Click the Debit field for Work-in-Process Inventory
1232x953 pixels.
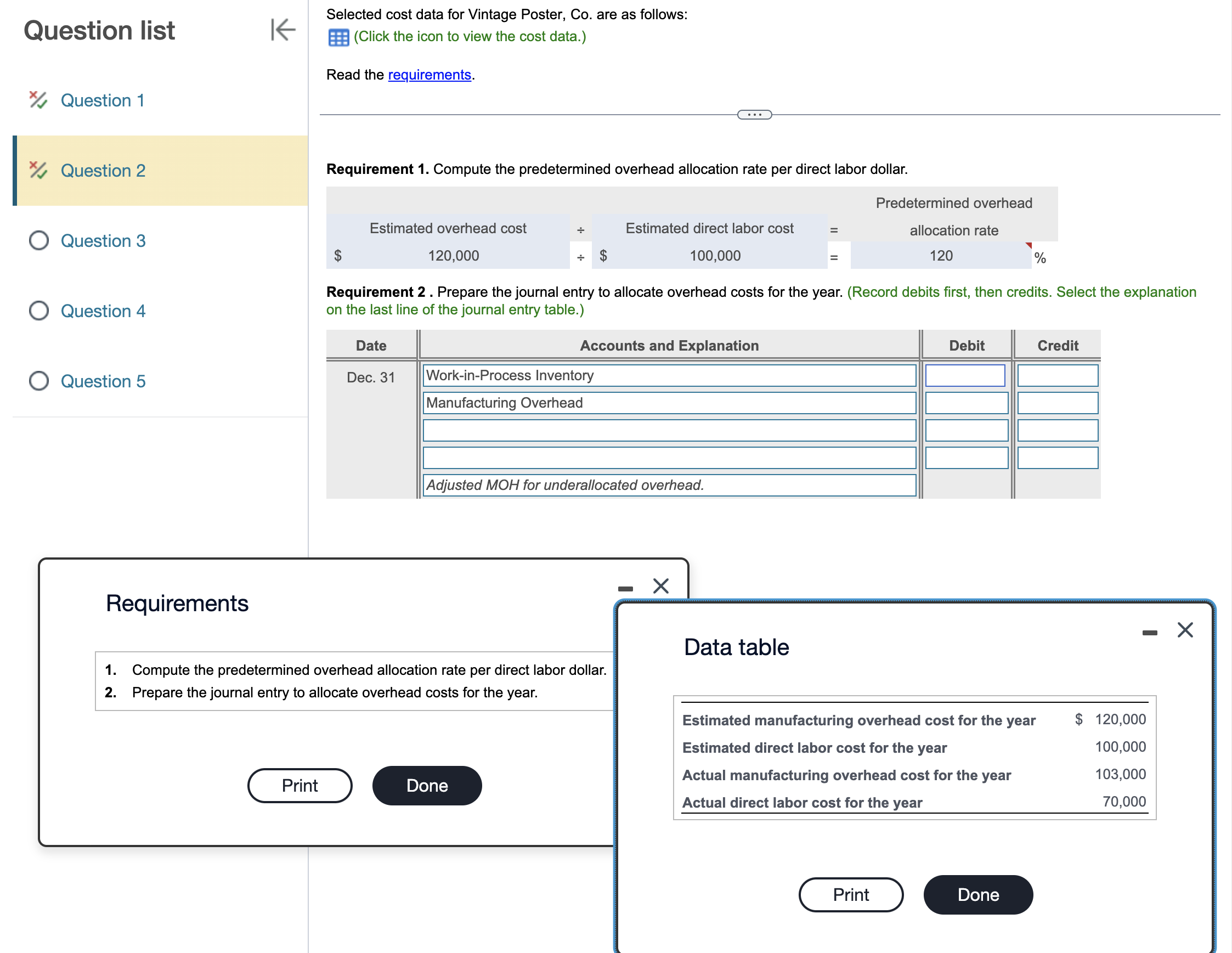965,375
